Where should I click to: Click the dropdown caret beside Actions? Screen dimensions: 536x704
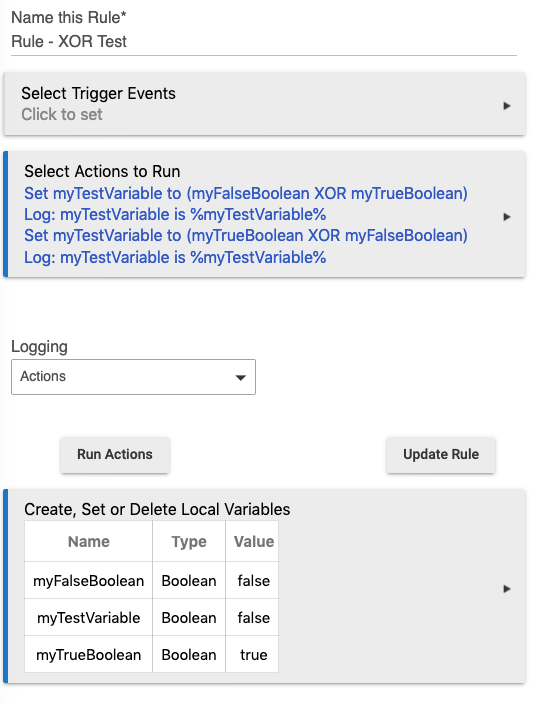click(241, 378)
